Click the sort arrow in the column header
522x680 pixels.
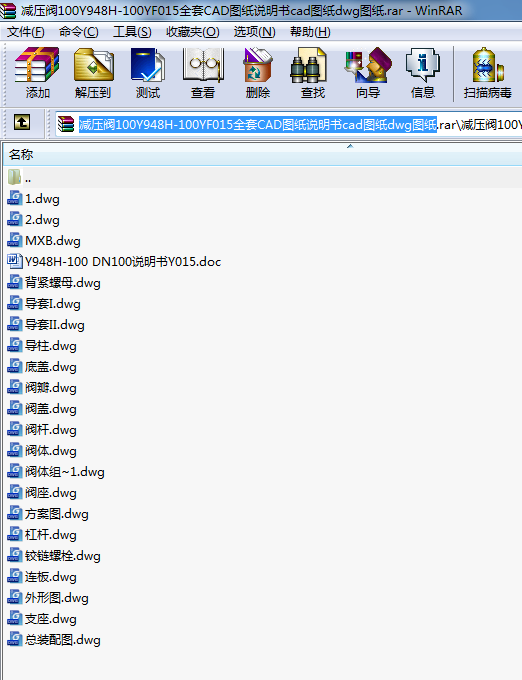tap(350, 146)
